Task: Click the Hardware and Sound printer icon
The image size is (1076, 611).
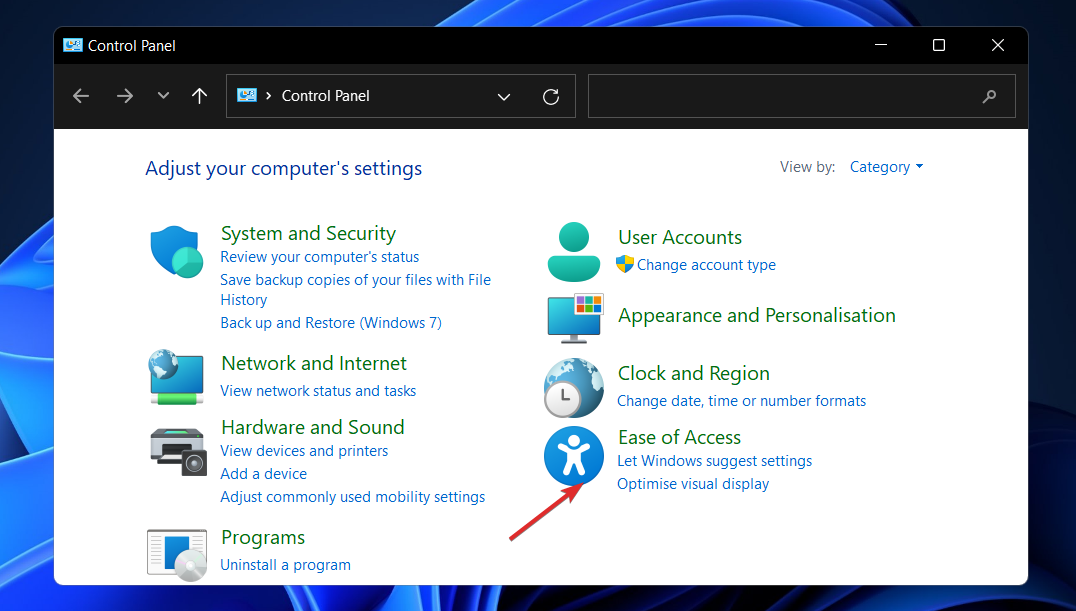Action: pos(177,451)
